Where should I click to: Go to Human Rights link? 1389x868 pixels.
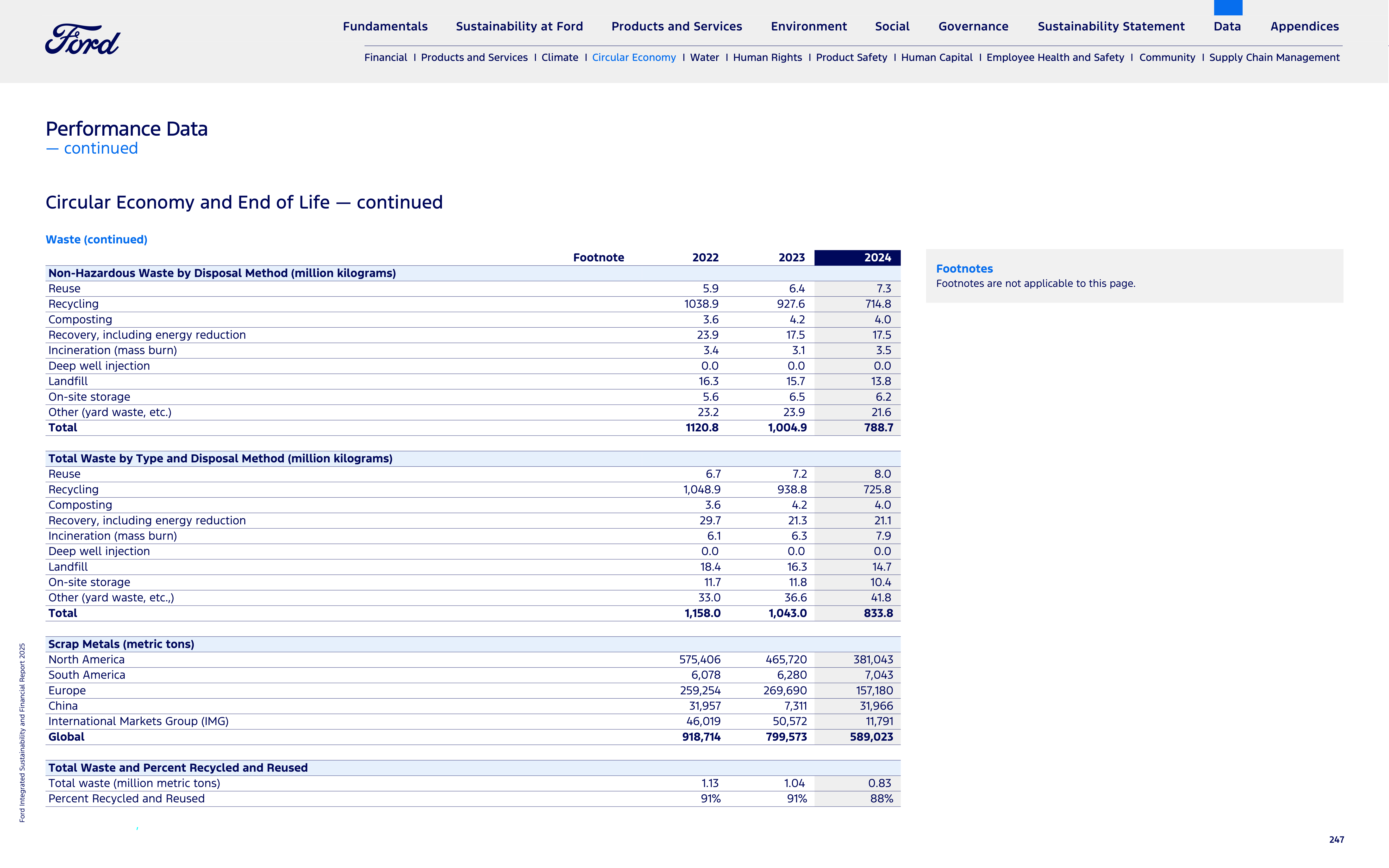coord(768,58)
